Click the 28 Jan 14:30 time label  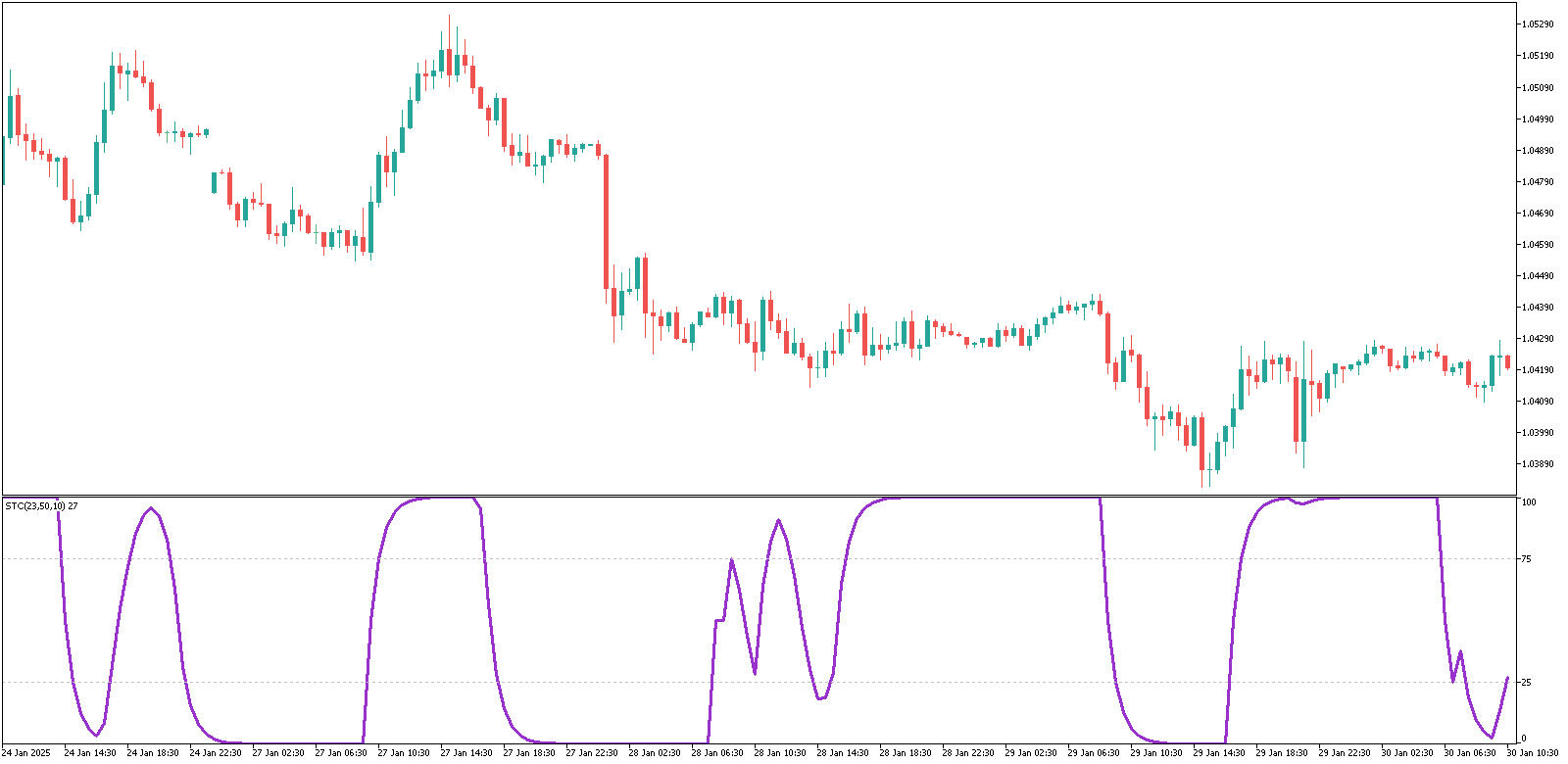(843, 753)
